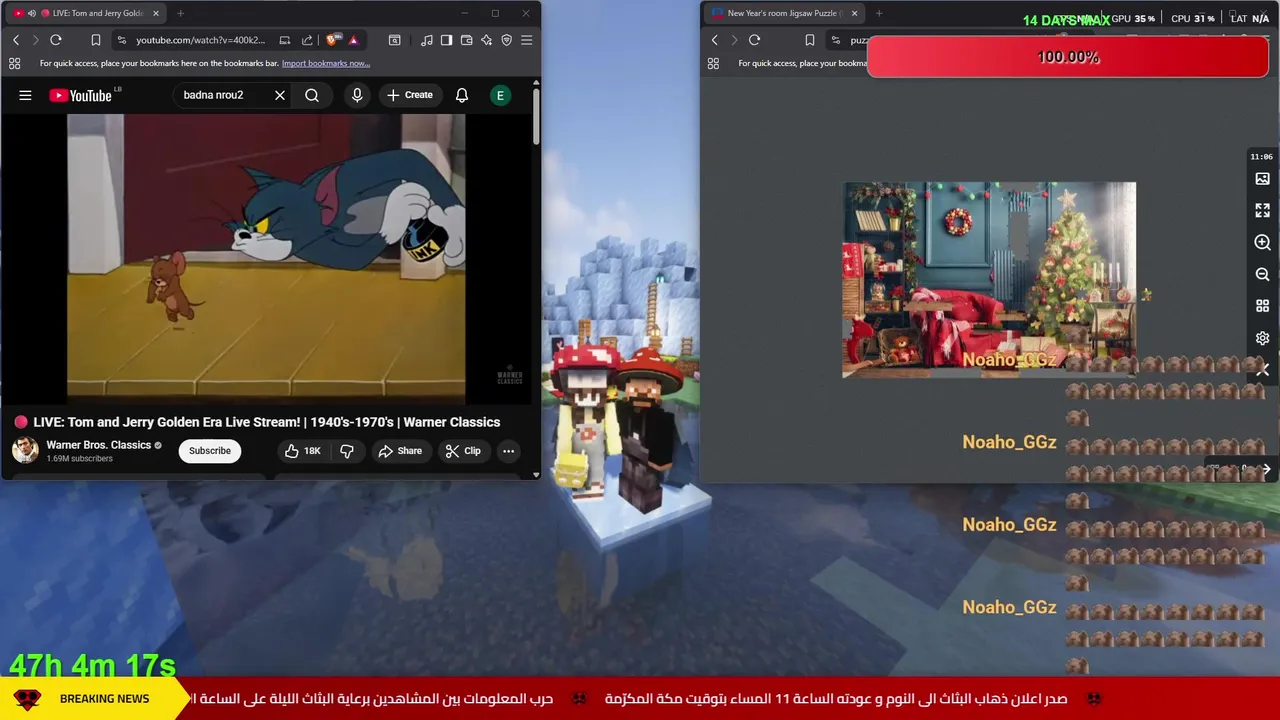
Task: Start voice search with the microphone icon
Action: [x=357, y=95]
